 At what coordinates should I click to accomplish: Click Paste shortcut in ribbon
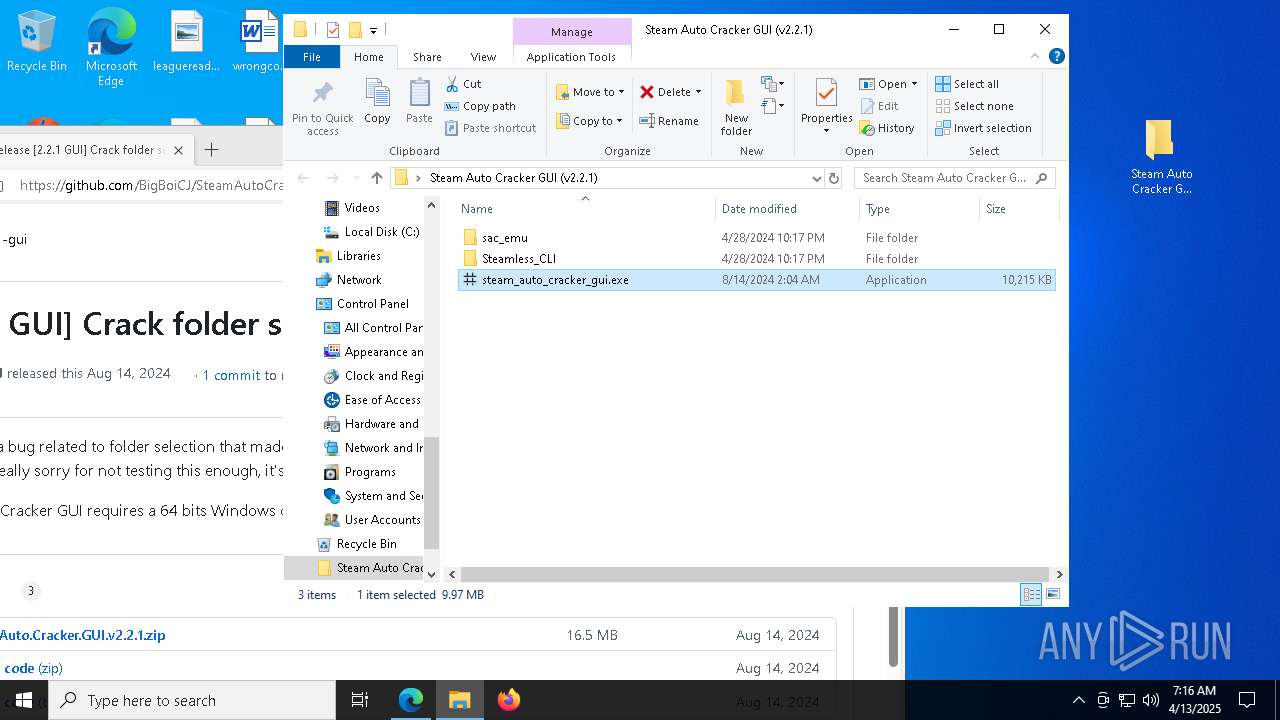pyautogui.click(x=491, y=128)
